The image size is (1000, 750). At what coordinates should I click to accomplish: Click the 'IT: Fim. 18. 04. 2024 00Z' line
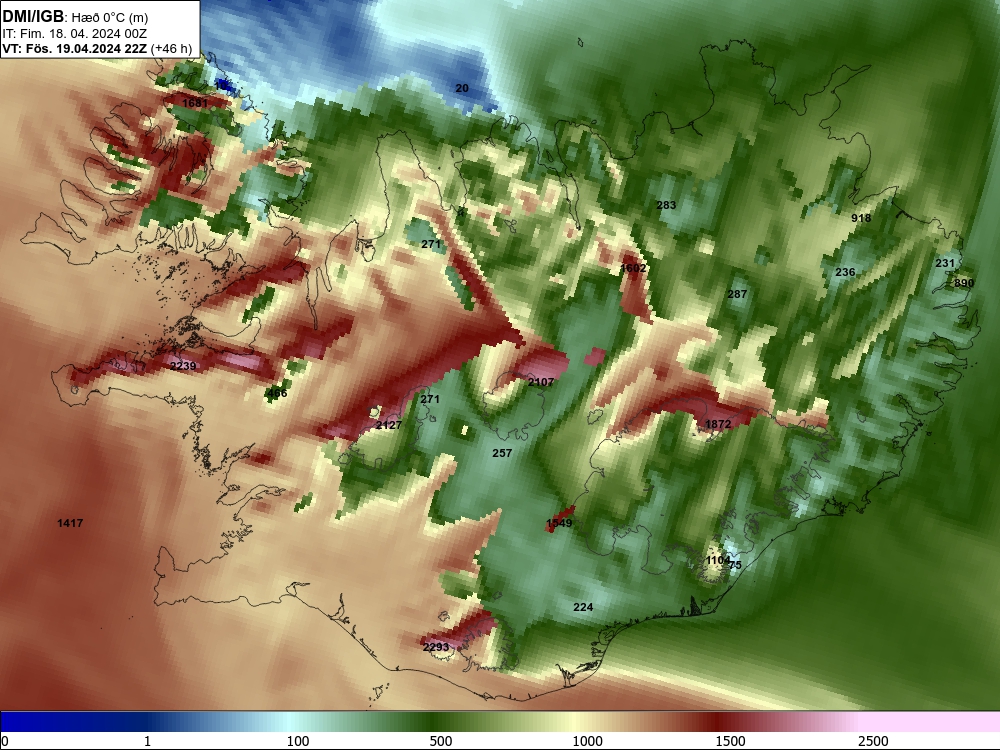pos(75,34)
